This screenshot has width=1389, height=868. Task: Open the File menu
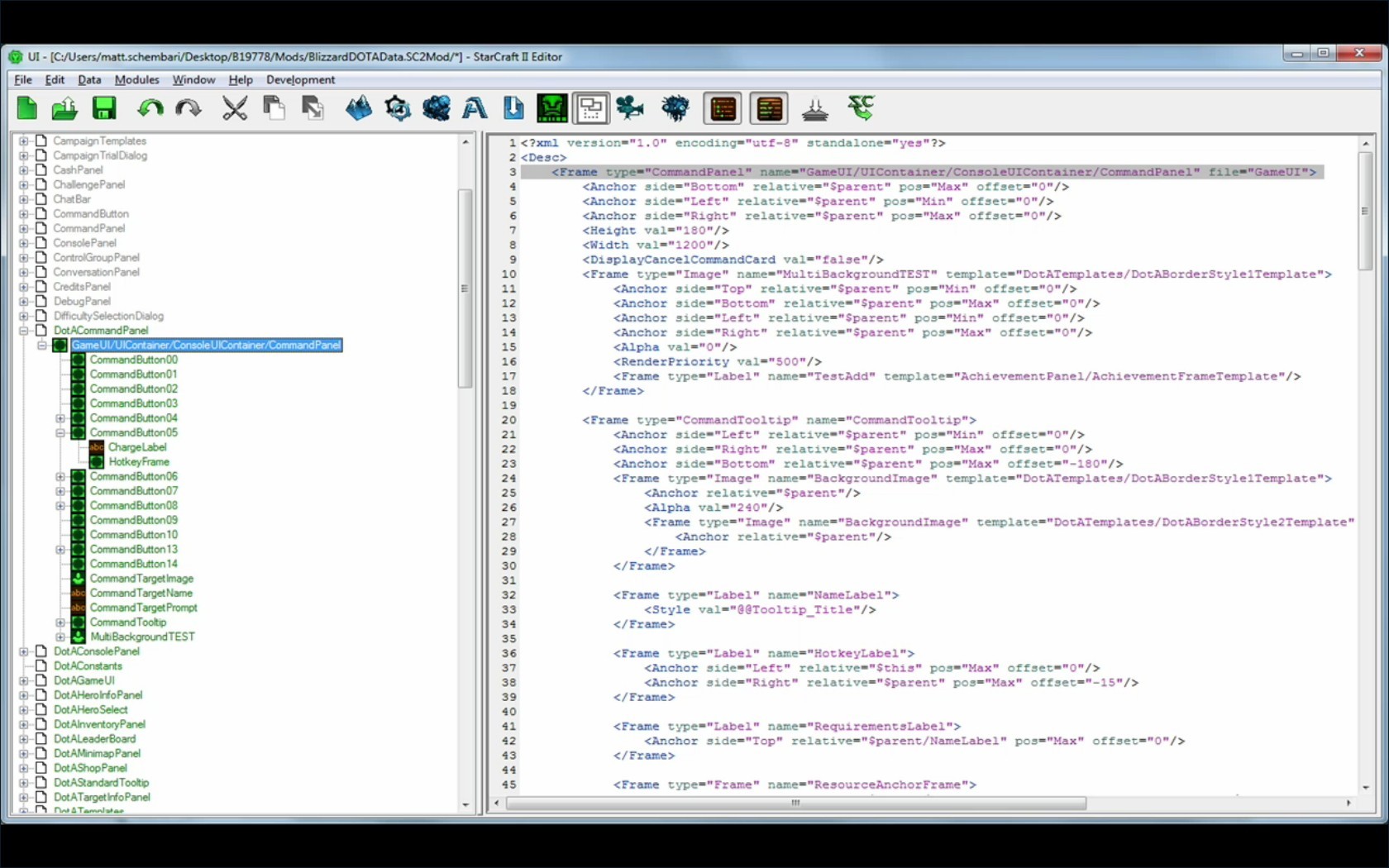[x=23, y=79]
